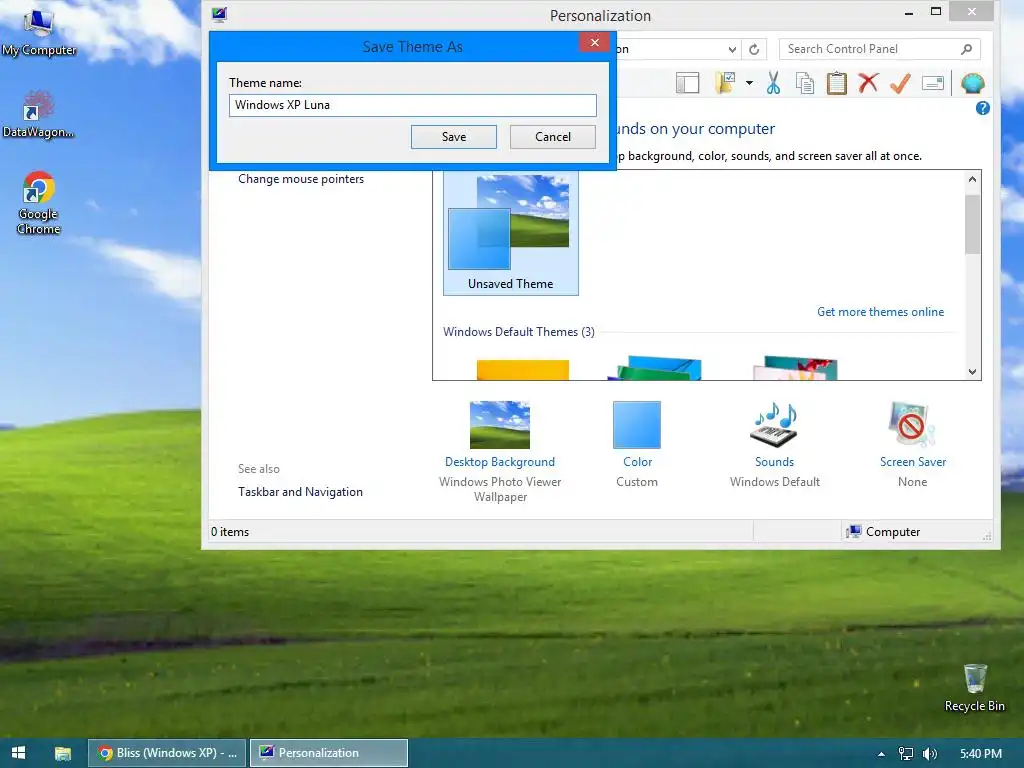Show hidden tray icons arrow
Screen dimensions: 1024x768
[x=881, y=754]
